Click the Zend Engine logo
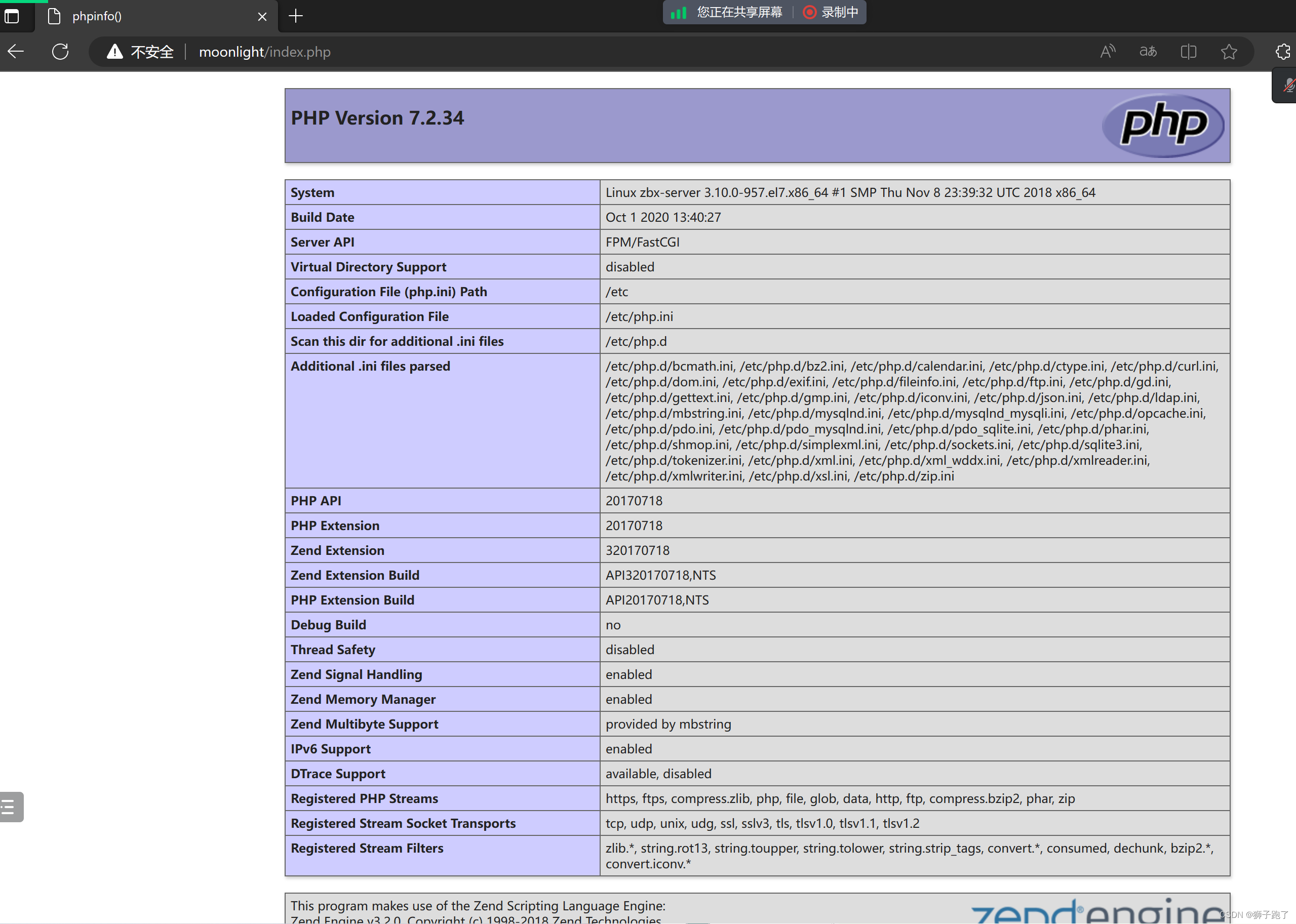1296x924 pixels. pos(1097,910)
